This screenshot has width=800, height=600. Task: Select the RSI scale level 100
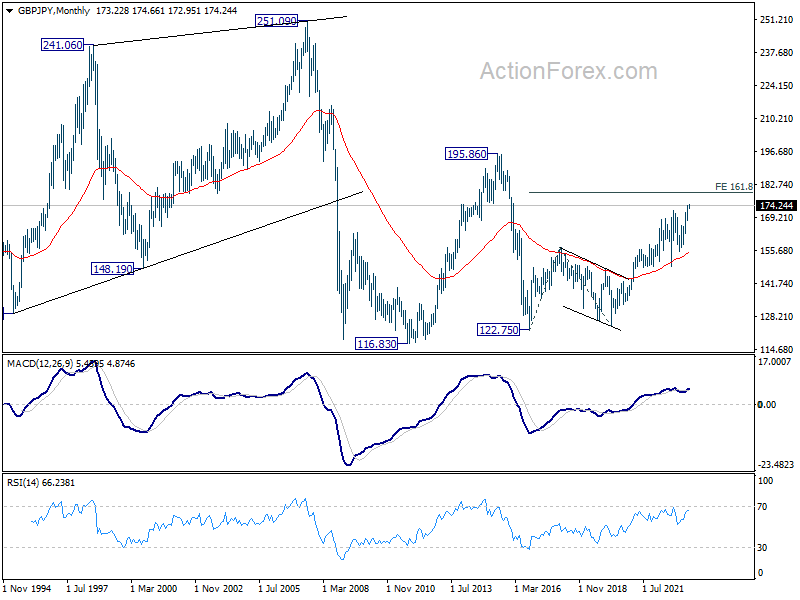point(765,481)
